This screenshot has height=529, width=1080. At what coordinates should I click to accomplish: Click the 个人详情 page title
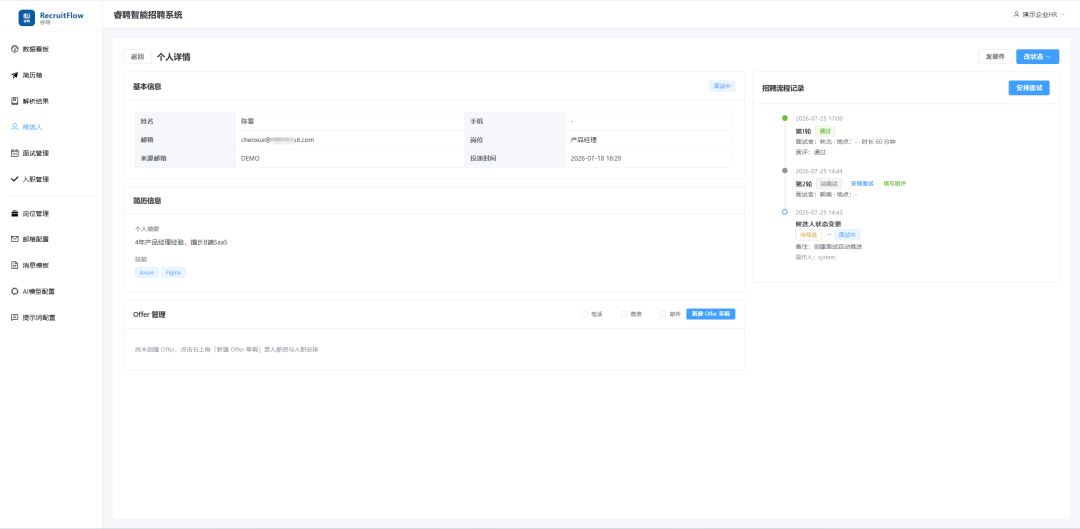point(174,57)
